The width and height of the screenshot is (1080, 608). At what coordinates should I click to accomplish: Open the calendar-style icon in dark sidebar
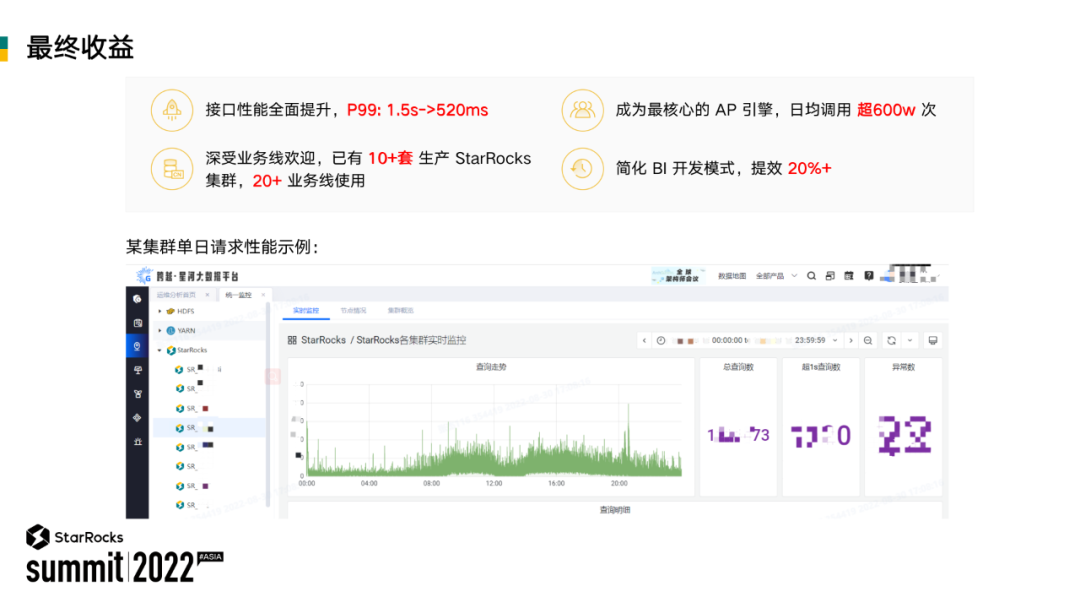click(137, 323)
